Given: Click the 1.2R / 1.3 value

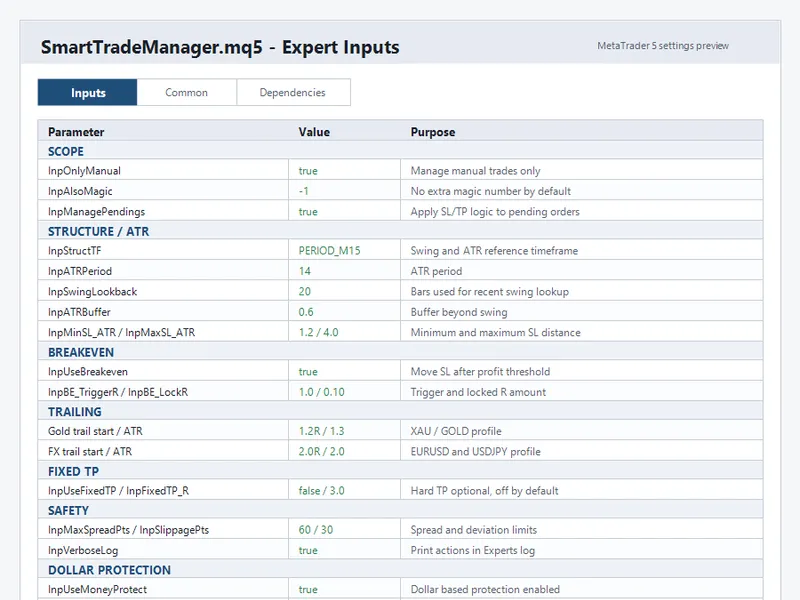Looking at the screenshot, I should (321, 432).
